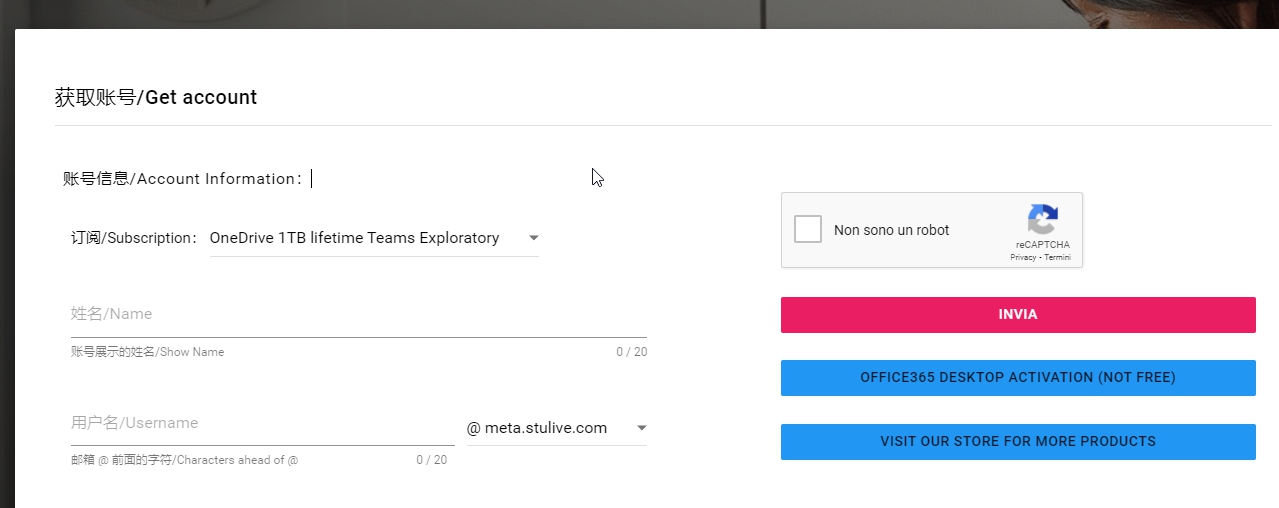Click Visit Our Store For More Products
The width and height of the screenshot is (1279, 508).
[x=1018, y=441]
